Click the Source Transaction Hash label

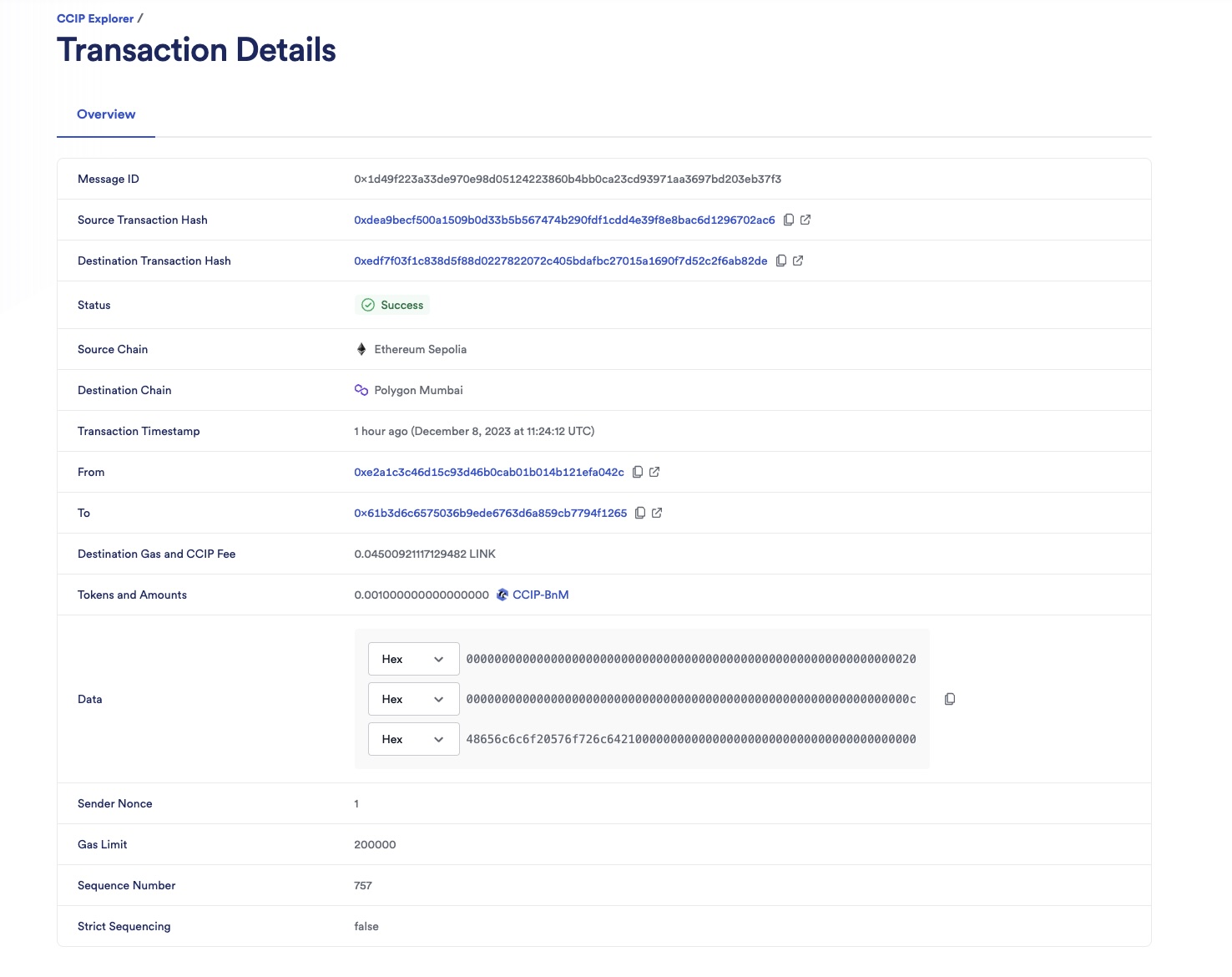[143, 220]
